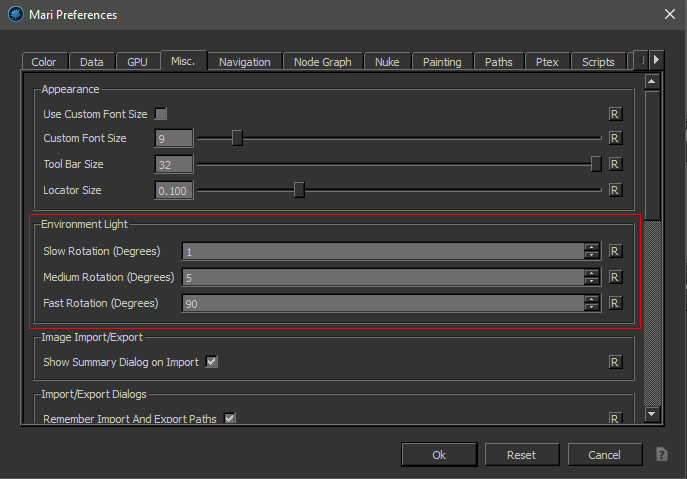This screenshot has height=479, width=687.
Task: Open the Painting preferences tab
Action: coord(441,62)
